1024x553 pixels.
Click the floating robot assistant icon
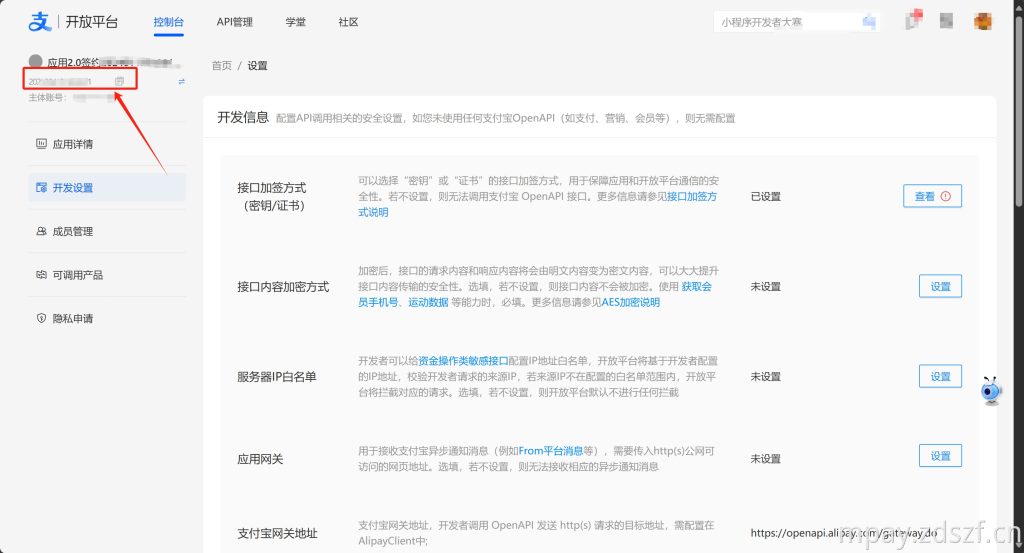point(991,390)
